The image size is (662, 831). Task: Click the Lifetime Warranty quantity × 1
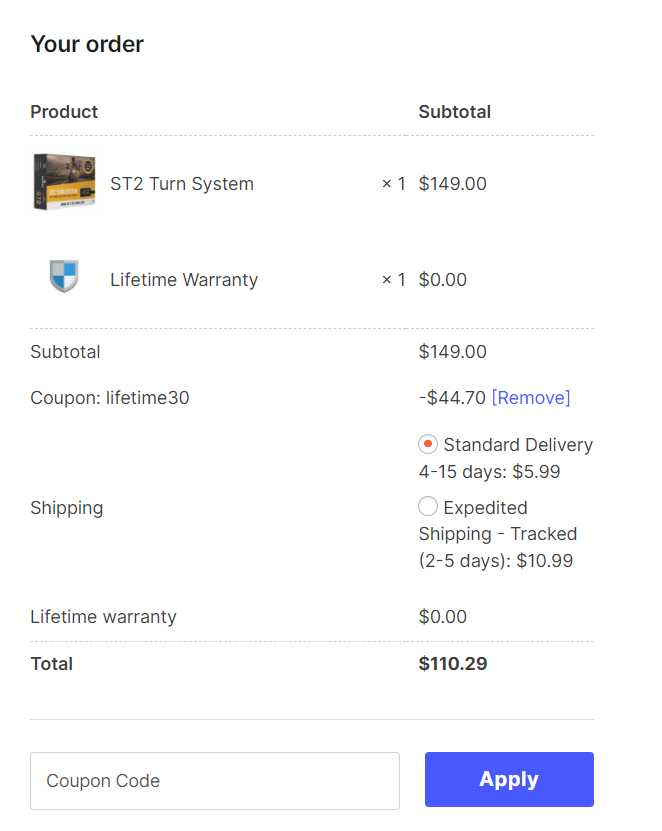click(394, 280)
